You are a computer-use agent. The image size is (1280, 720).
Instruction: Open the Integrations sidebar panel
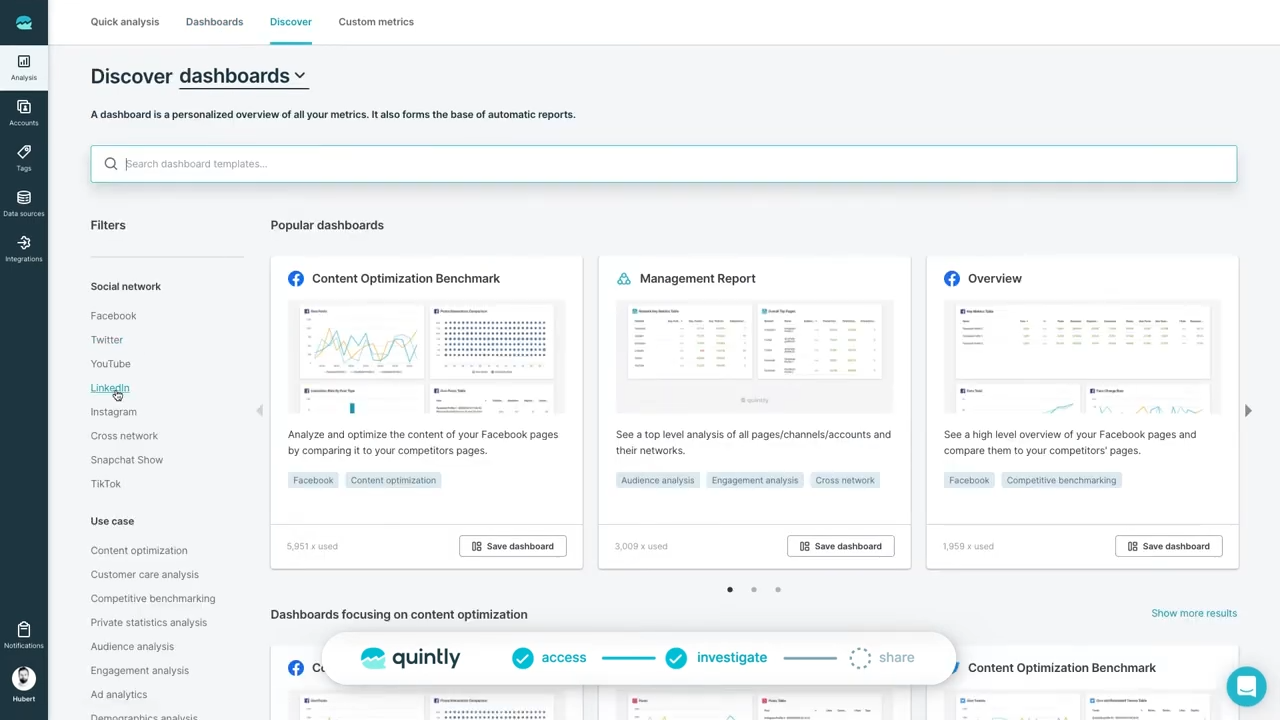[x=23, y=248]
